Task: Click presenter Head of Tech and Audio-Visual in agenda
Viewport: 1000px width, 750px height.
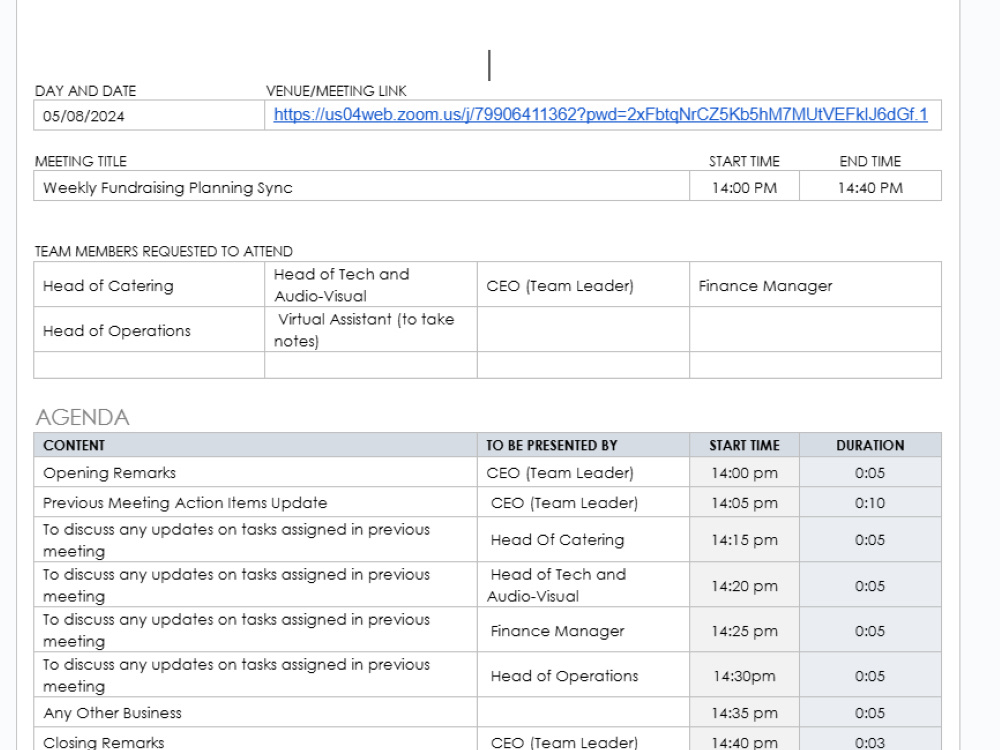Action: [583, 585]
